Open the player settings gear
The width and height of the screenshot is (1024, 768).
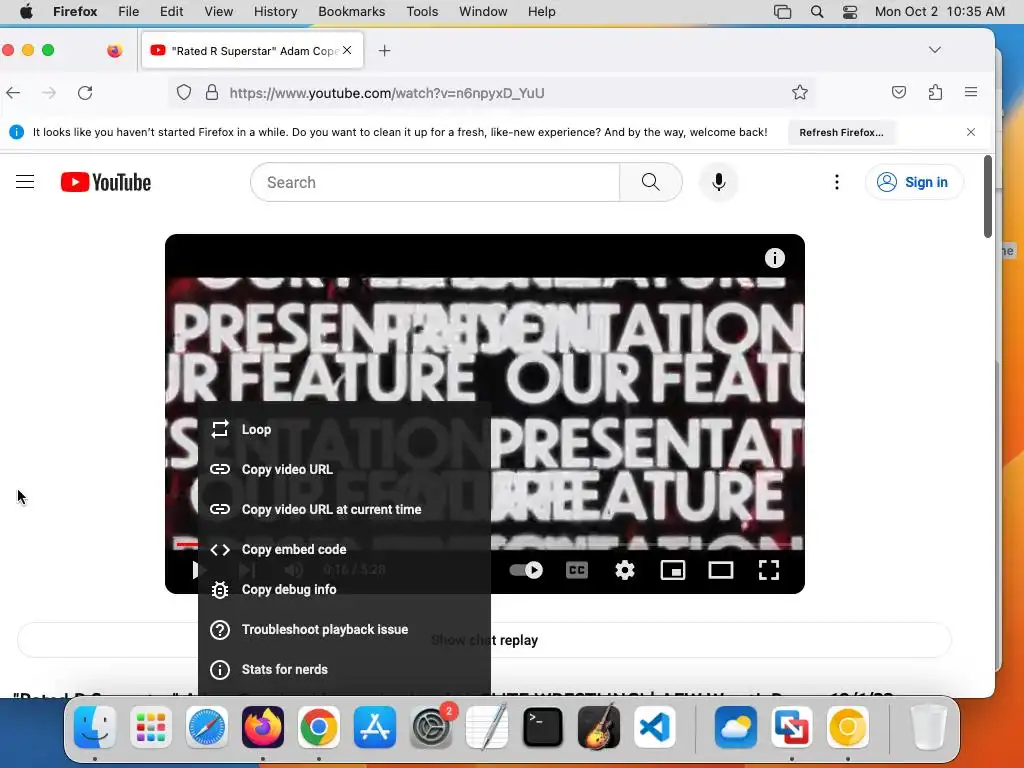click(x=625, y=570)
